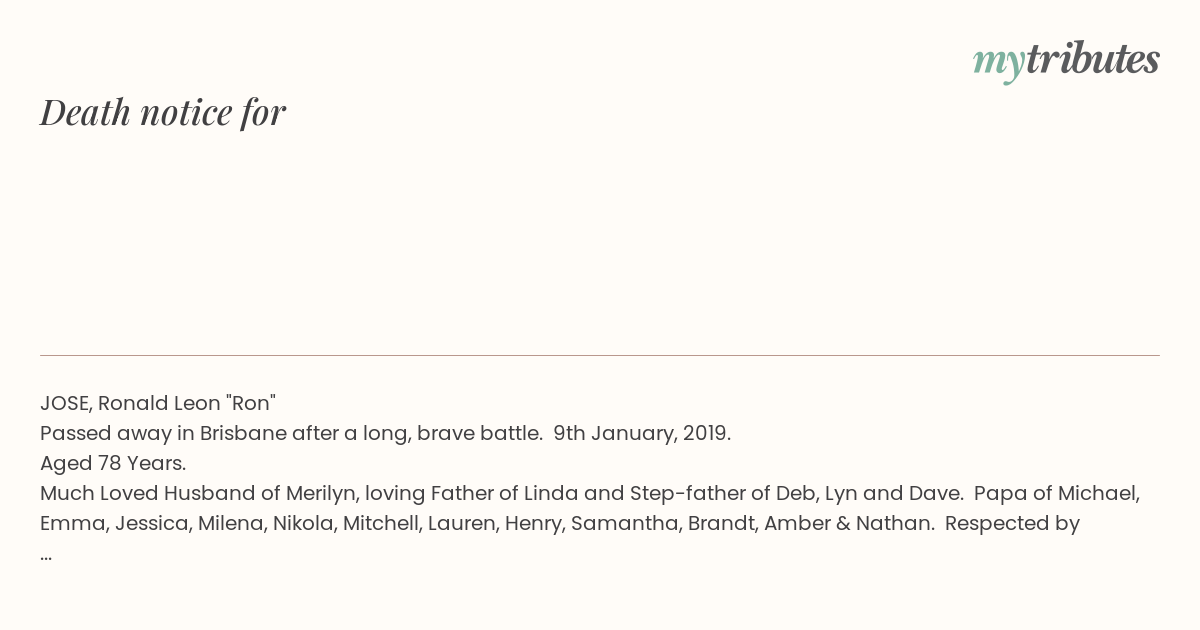This screenshot has width=1200, height=630.
Task: Click the green "my" part of the logo
Action: [x=998, y=64]
